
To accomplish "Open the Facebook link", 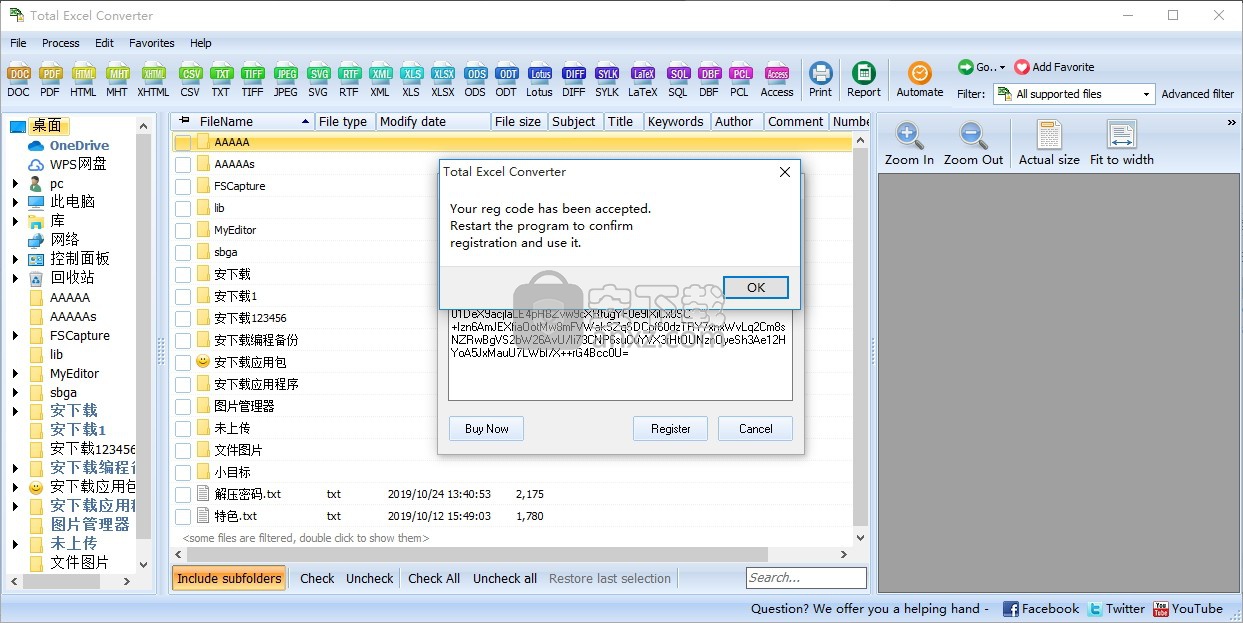I will click(x=1040, y=608).
